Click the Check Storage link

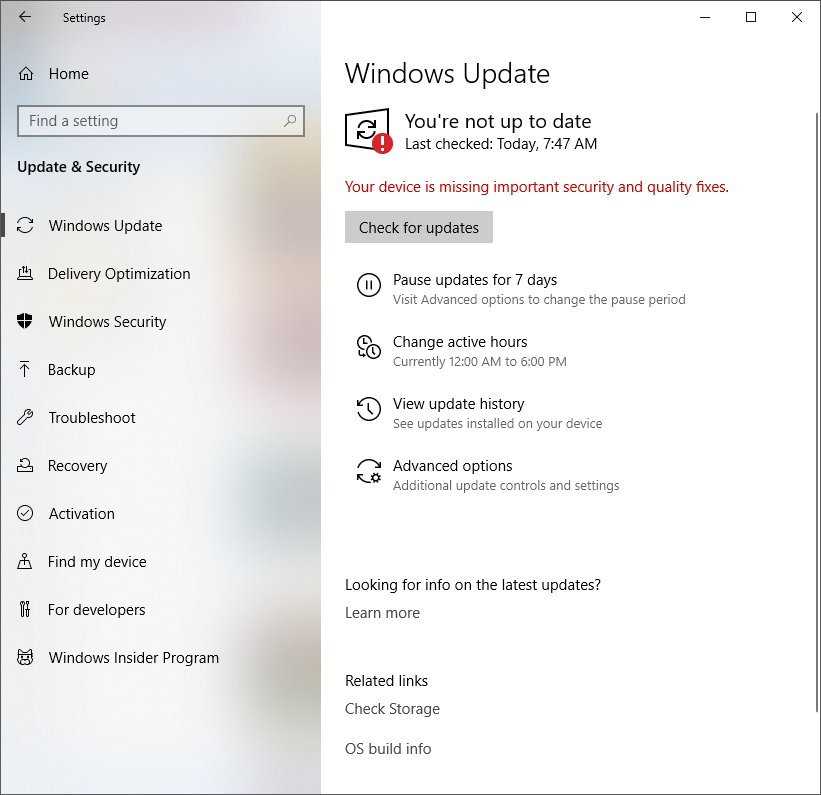point(392,709)
